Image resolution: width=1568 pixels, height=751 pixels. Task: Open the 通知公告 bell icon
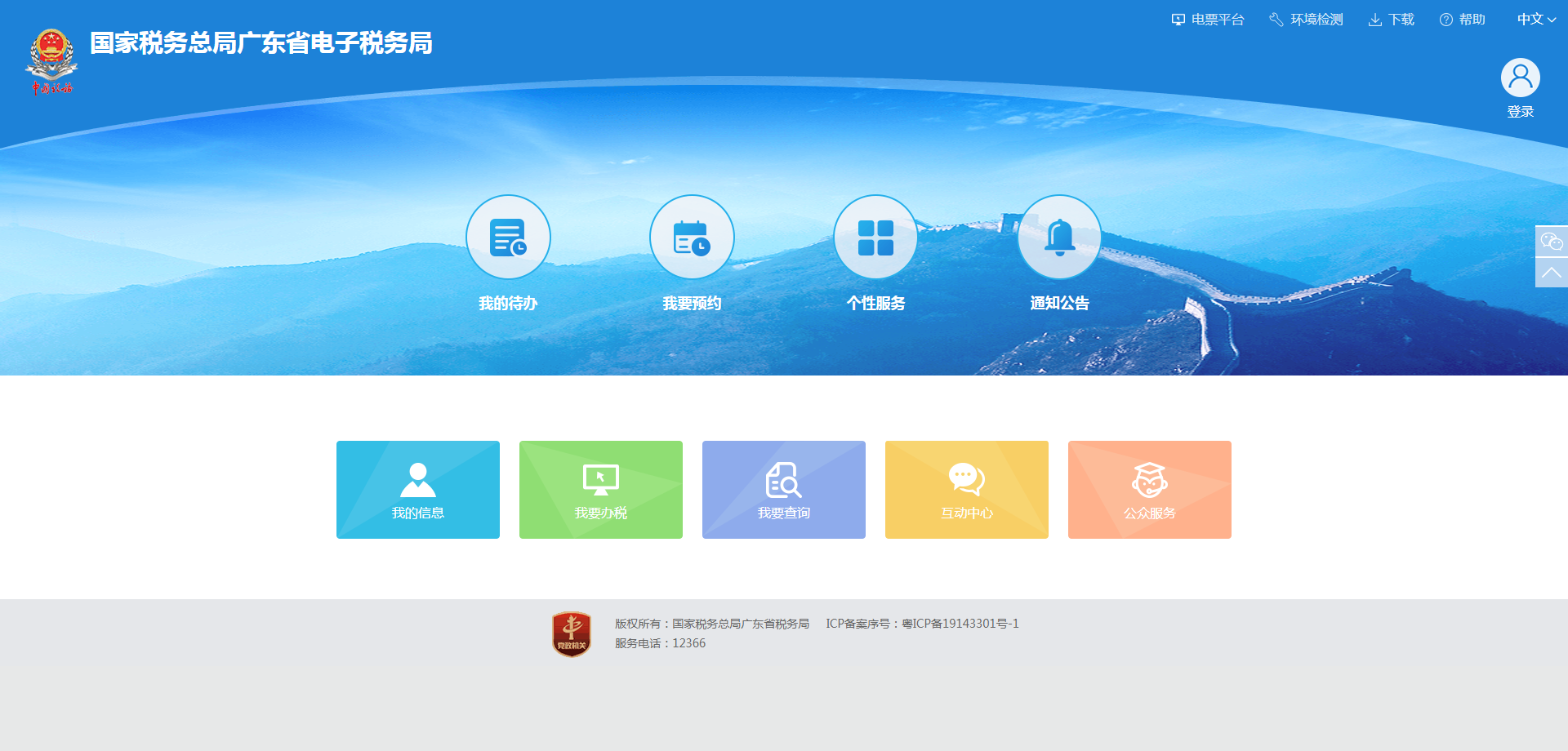[1059, 237]
